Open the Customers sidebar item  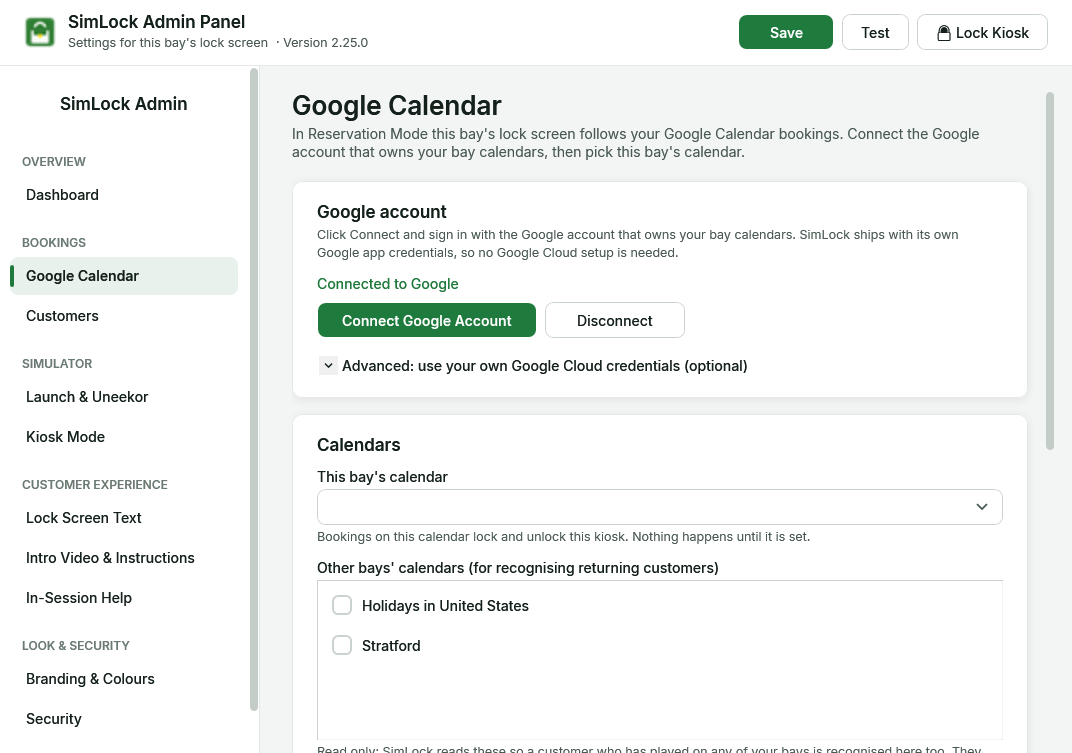pyautogui.click(x=124, y=316)
